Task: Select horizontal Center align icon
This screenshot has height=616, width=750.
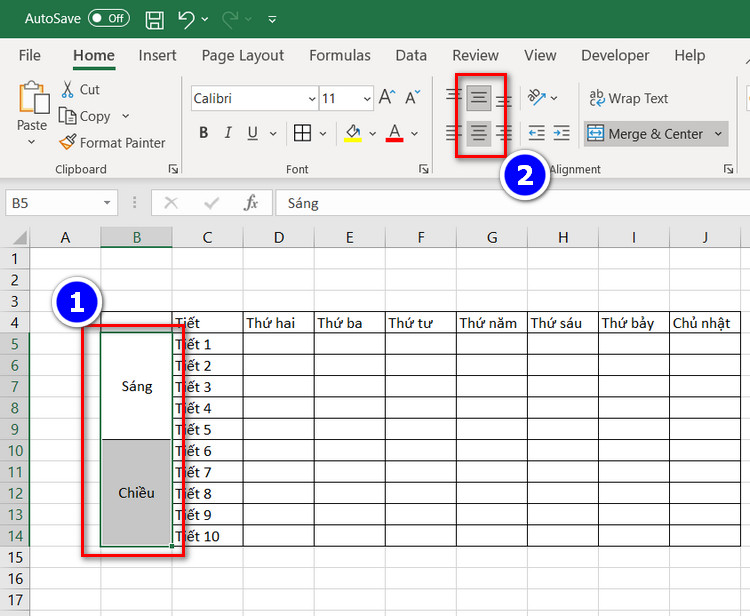Action: (x=479, y=133)
